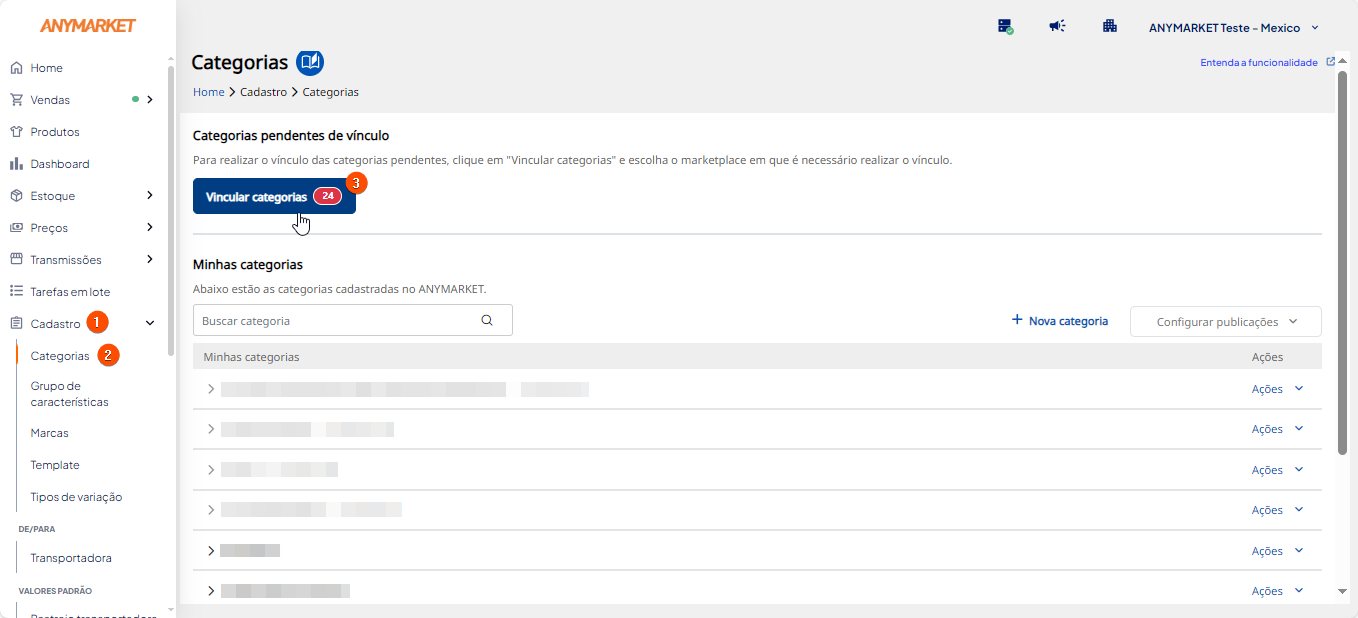Open Entenda a funcionalidade link

click(x=1259, y=62)
